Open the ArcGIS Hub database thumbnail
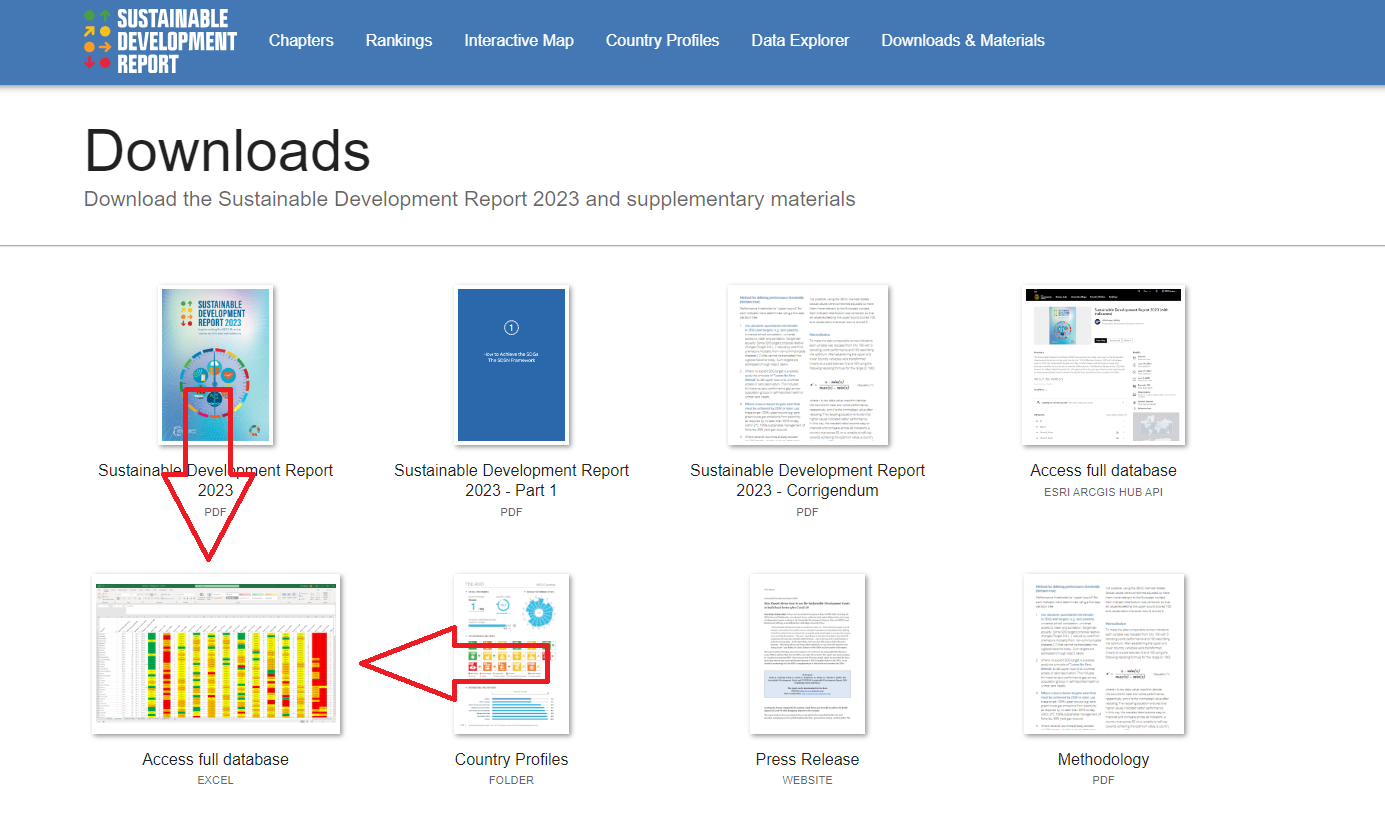Screen dimensions: 1385x815 tap(1103, 365)
